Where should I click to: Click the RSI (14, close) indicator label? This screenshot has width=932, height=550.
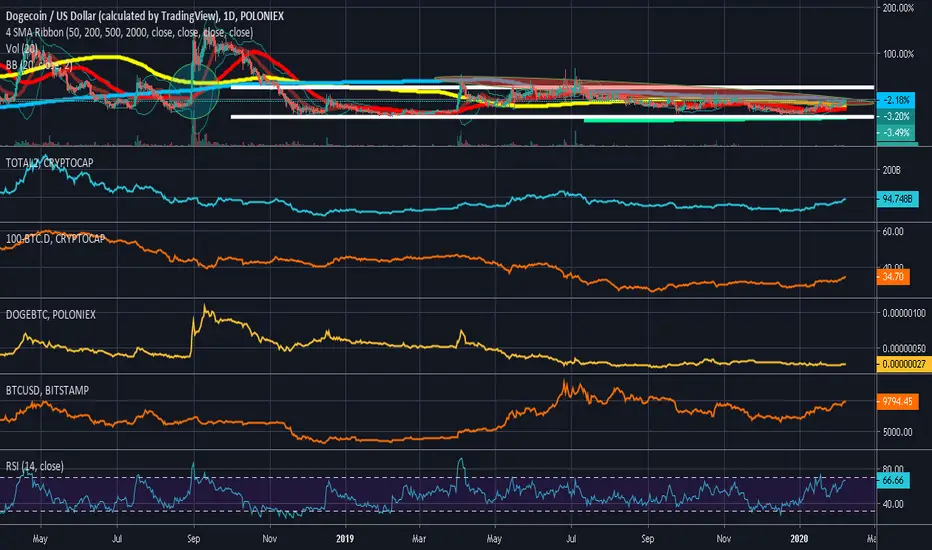click(x=34, y=466)
